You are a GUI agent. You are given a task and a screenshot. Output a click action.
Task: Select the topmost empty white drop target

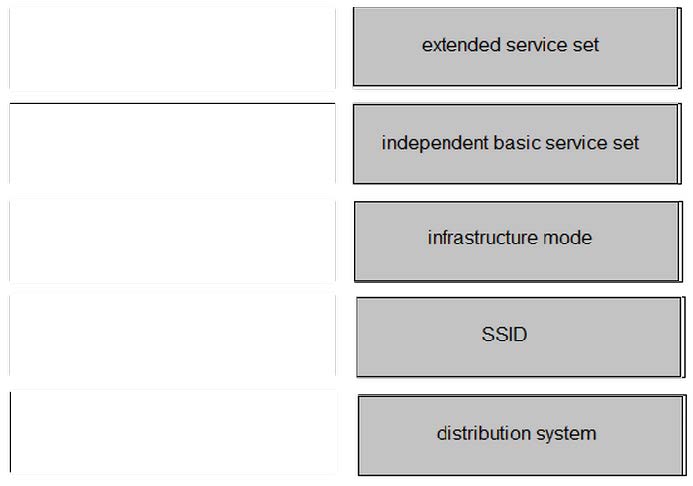pos(172,48)
